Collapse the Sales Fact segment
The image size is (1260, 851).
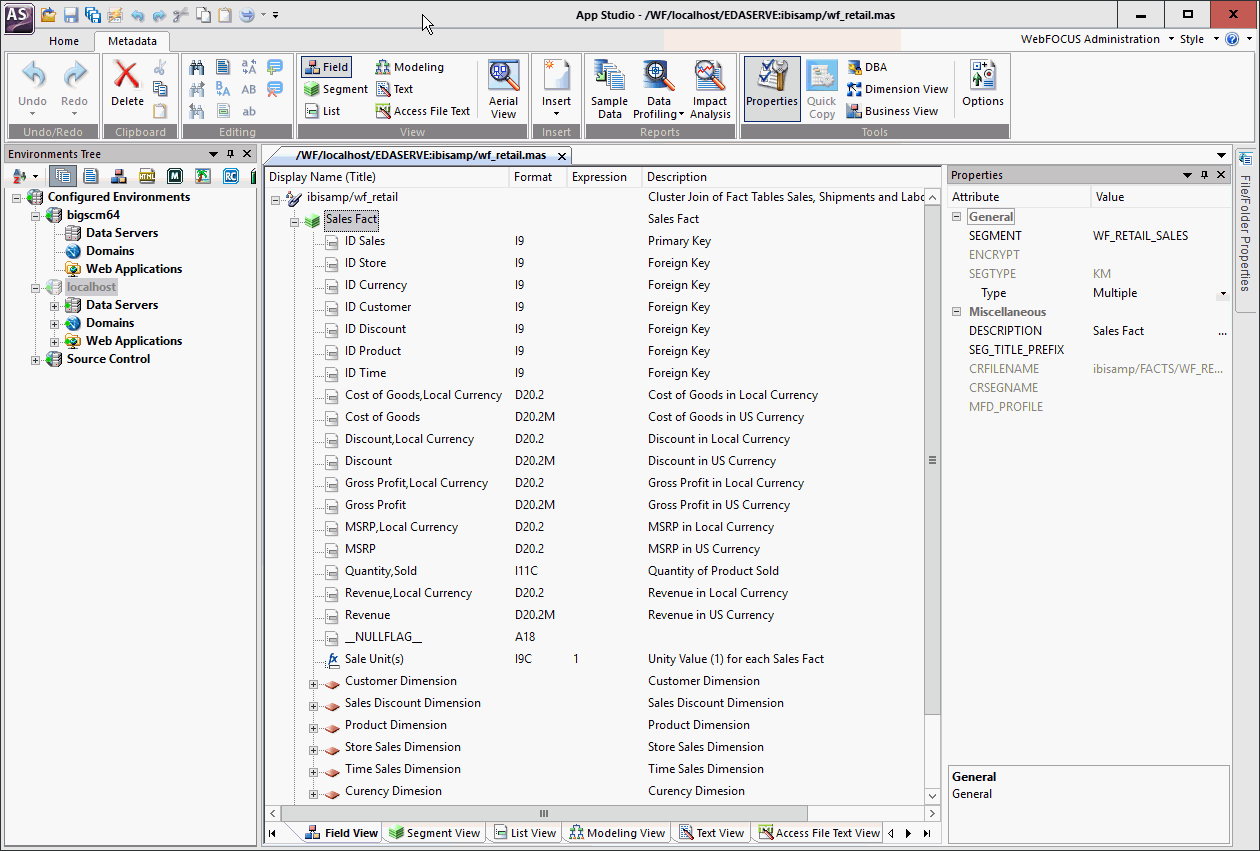point(295,222)
